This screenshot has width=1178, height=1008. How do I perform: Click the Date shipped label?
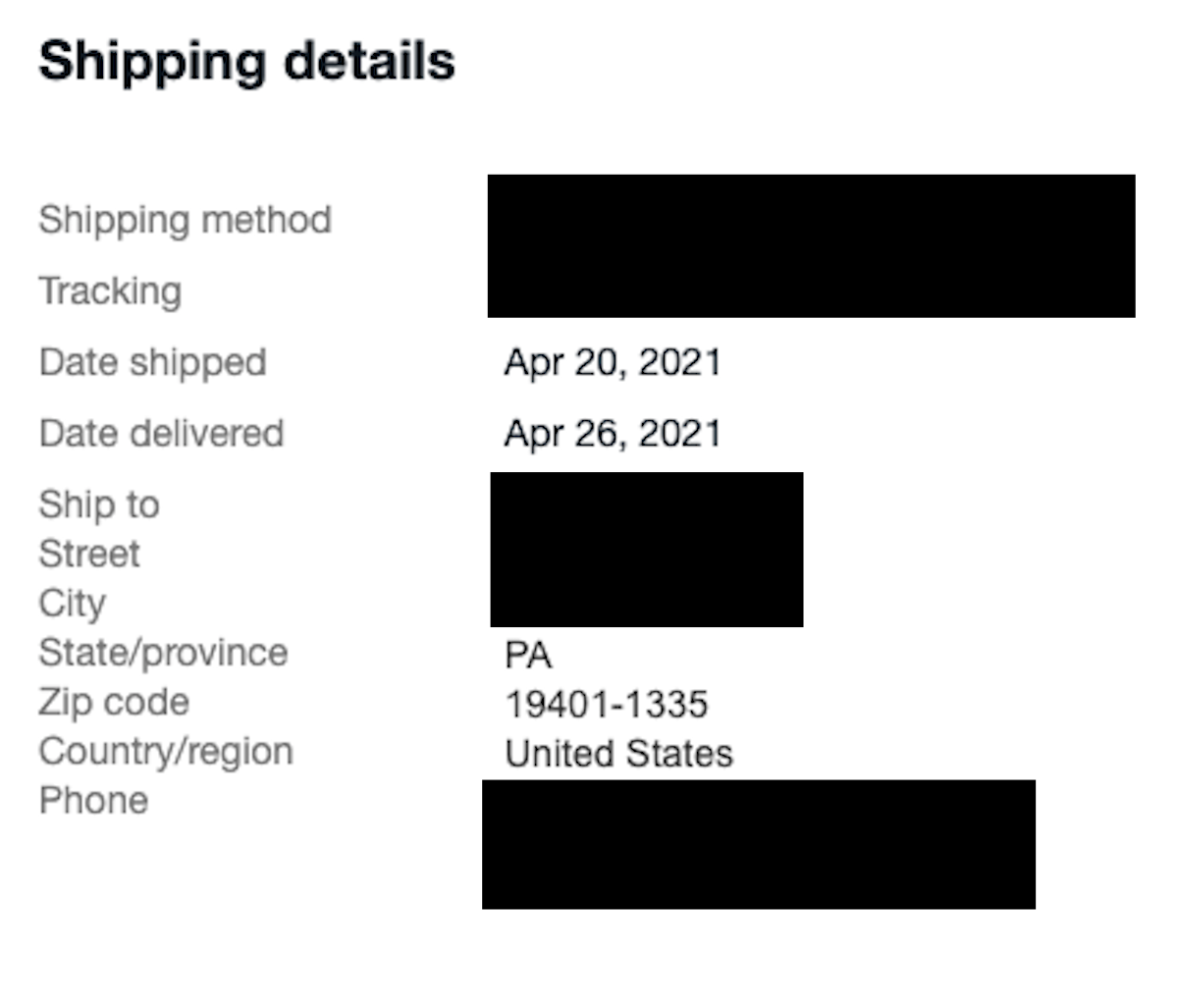tap(152, 362)
